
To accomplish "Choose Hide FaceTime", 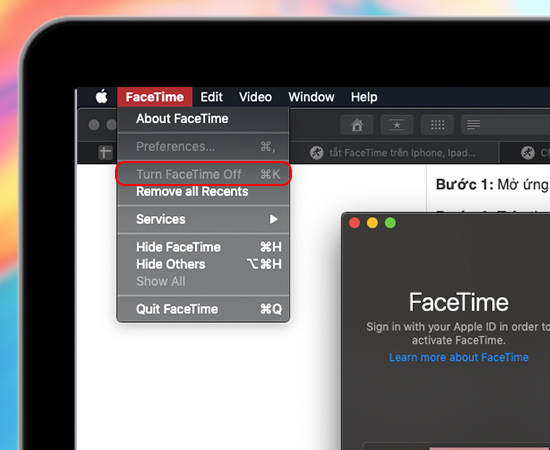I will (x=203, y=247).
